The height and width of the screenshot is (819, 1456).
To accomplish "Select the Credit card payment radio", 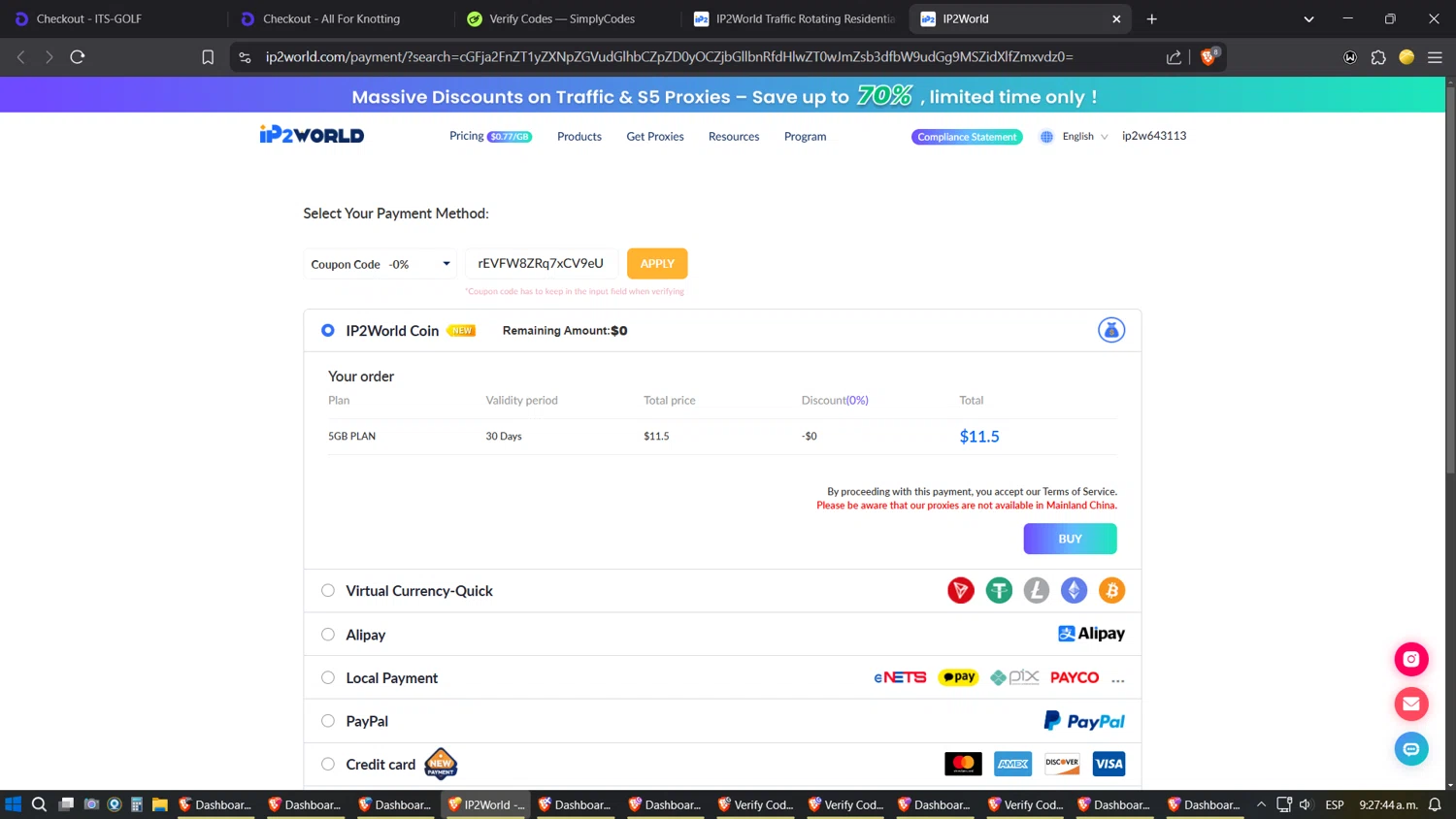I will tap(328, 764).
